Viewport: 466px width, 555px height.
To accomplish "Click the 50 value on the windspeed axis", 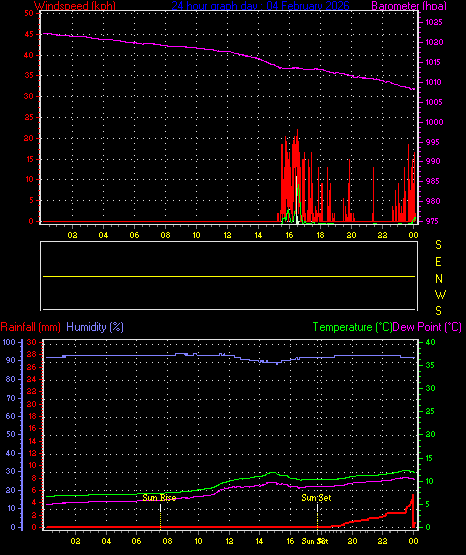I will click(29, 13).
